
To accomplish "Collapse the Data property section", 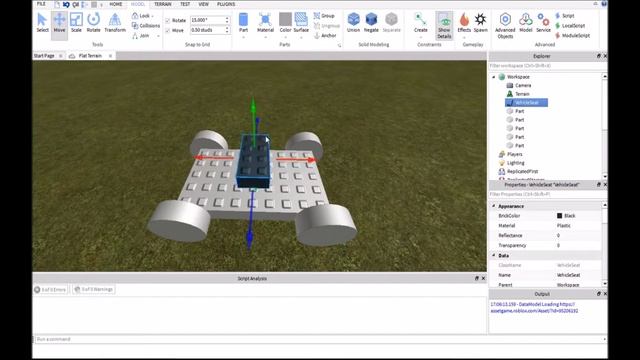I will (x=494, y=256).
